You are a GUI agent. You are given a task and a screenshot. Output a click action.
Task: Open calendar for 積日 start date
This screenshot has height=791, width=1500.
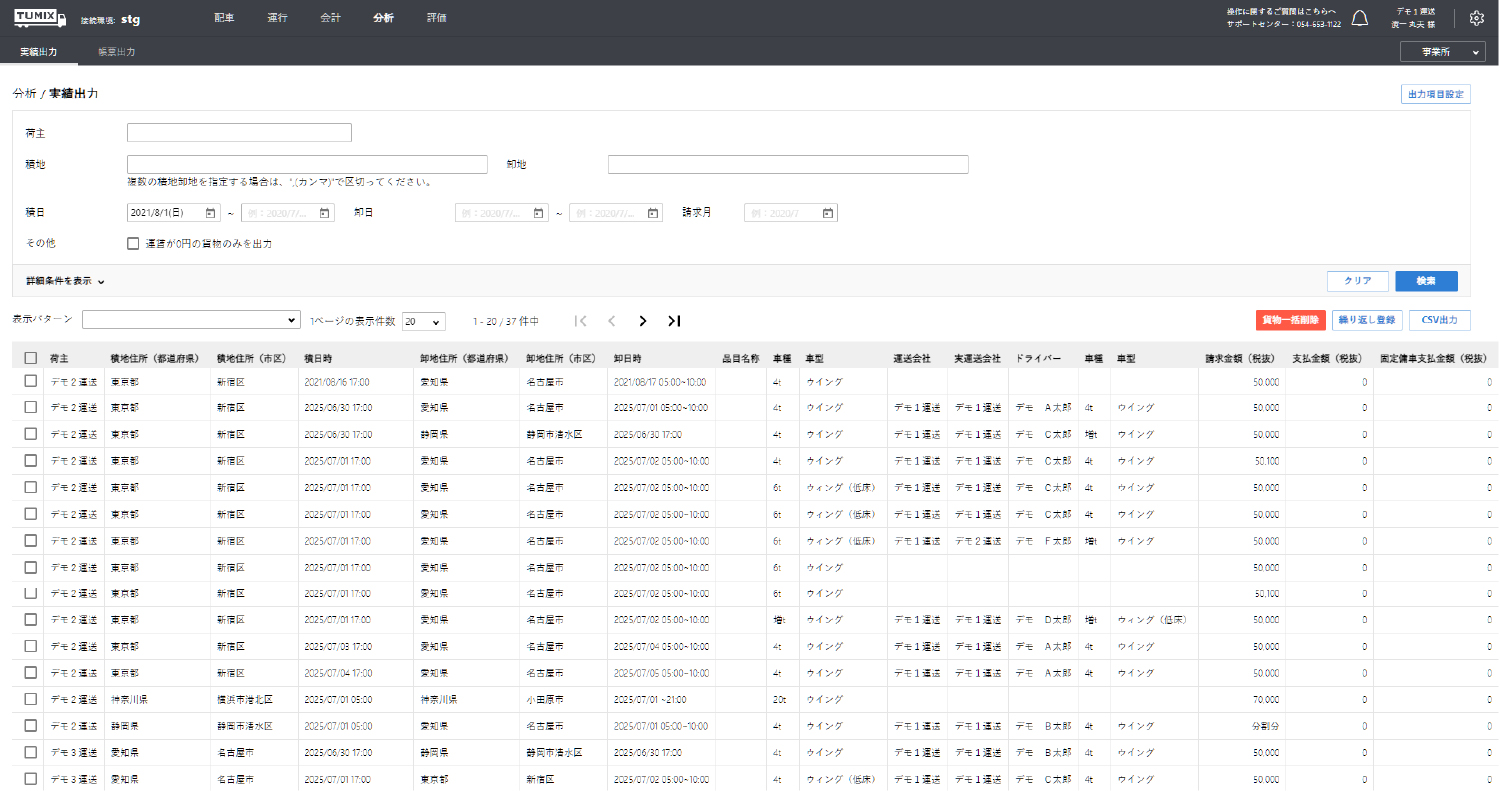(x=210, y=213)
